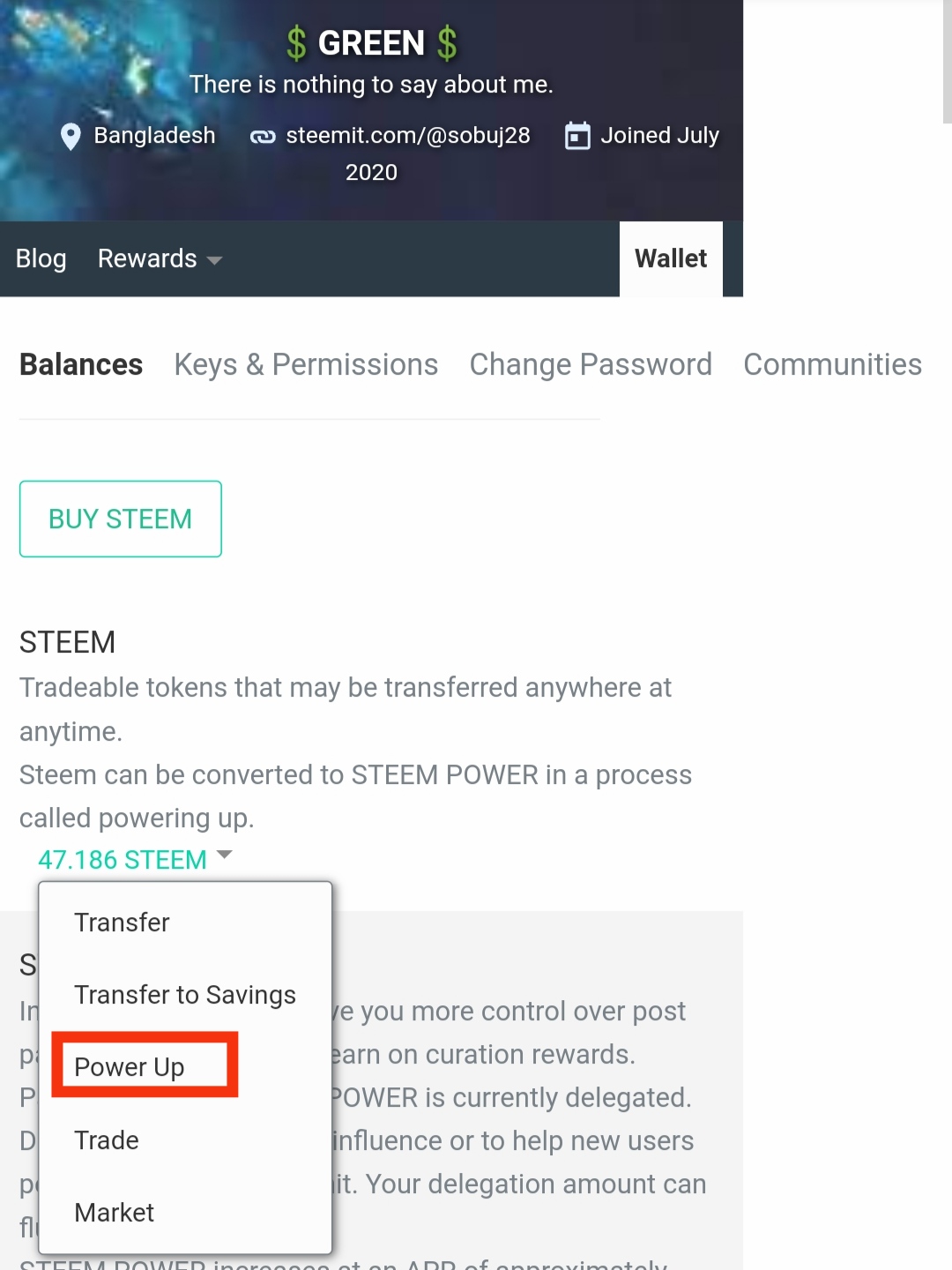Go to Keys & Permissions

(x=306, y=364)
